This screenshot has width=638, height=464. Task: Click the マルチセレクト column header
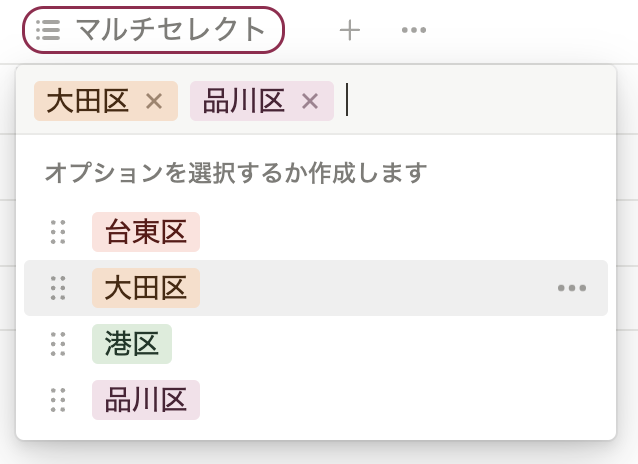pyautogui.click(x=153, y=30)
